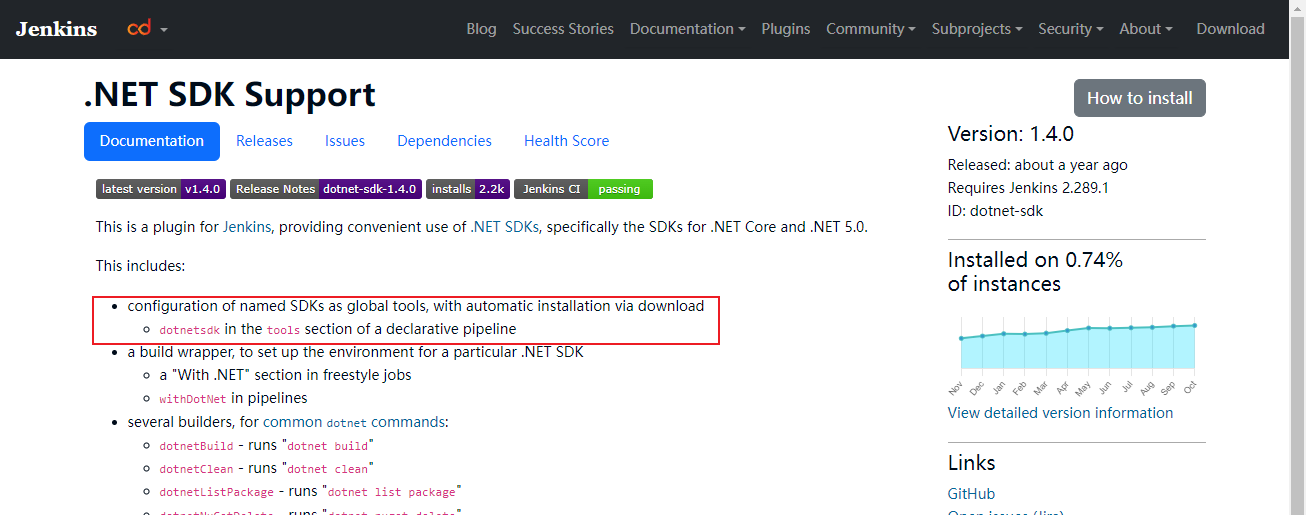Click the Version: 1.4.0 heading
The width and height of the screenshot is (1306, 515).
(1011, 134)
